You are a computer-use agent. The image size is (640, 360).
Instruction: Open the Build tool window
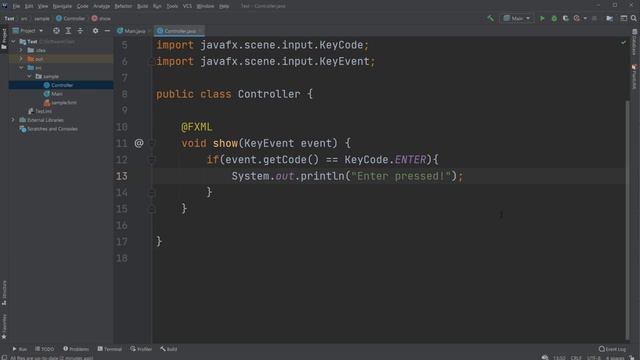169,349
